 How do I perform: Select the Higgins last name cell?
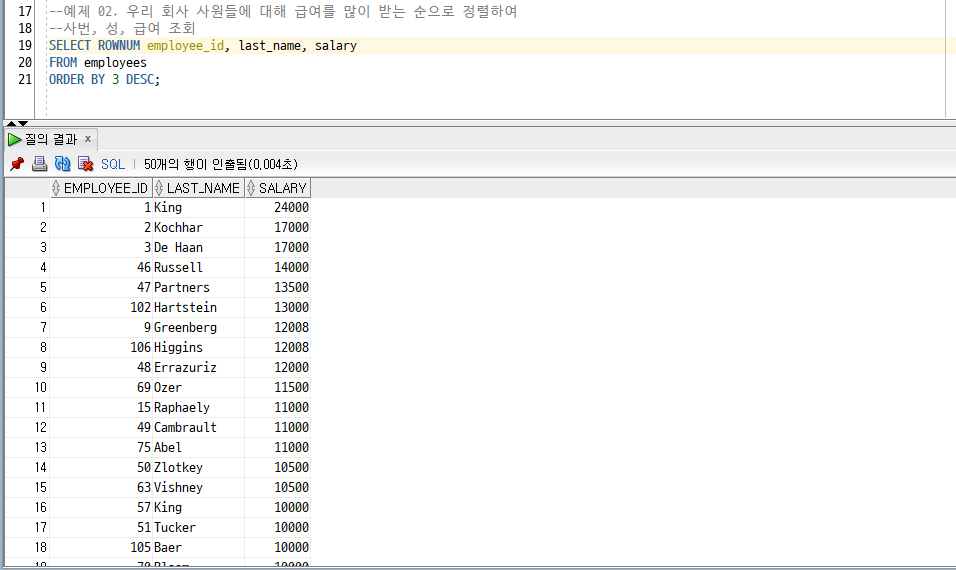[198, 347]
